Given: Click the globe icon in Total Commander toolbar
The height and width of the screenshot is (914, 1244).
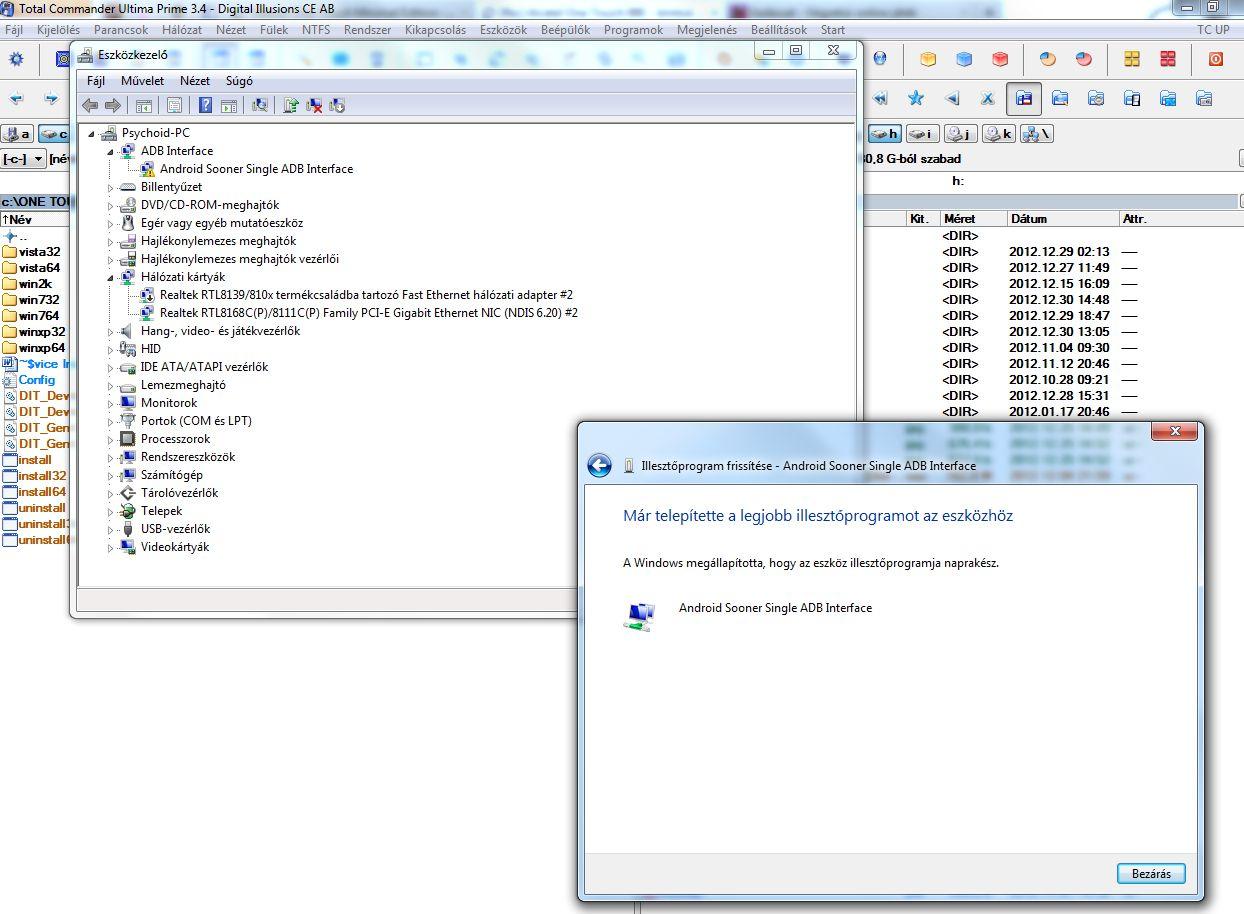Looking at the screenshot, I should coord(880,59).
